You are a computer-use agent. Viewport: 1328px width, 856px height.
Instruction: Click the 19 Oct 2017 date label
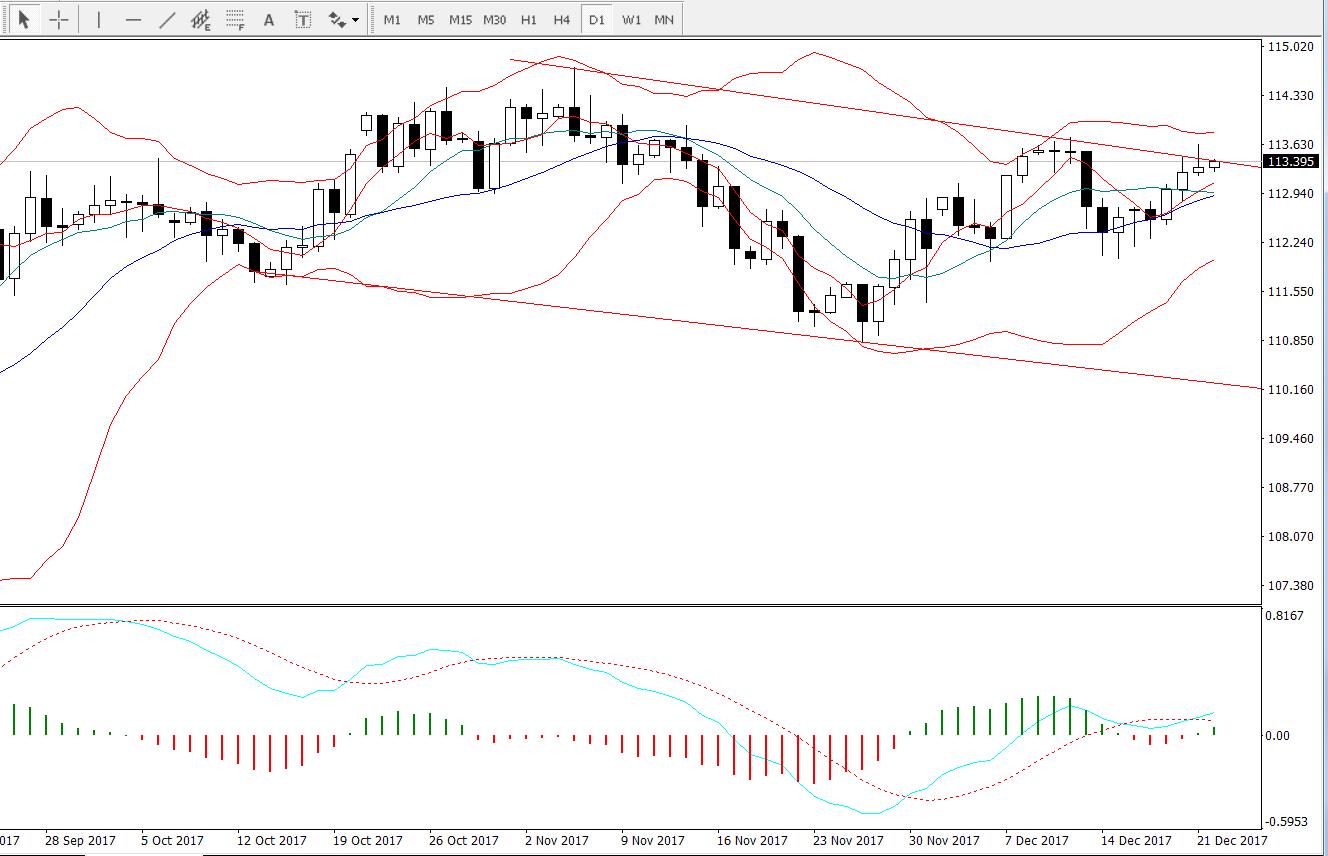tap(367, 840)
